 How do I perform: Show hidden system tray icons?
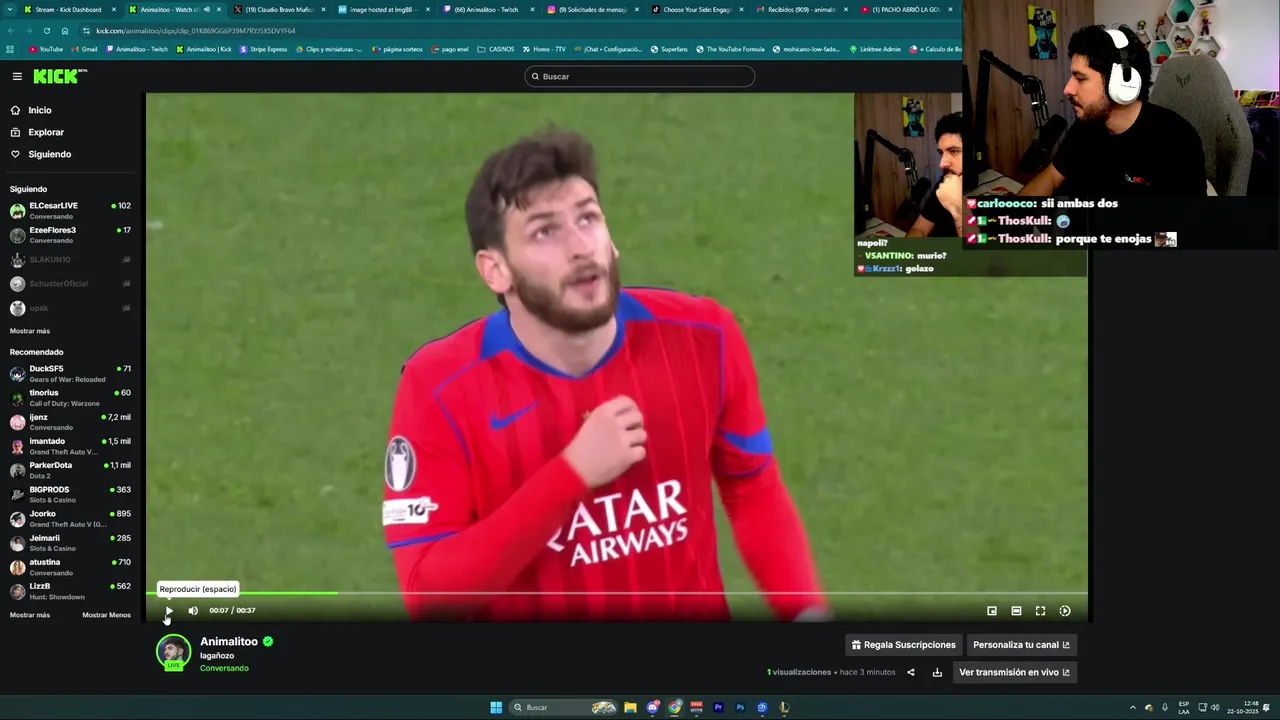tap(1133, 707)
